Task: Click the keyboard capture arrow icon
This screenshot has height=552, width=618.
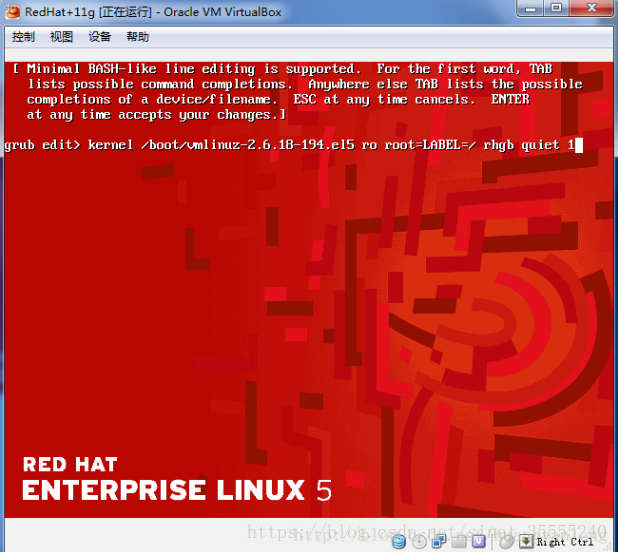Action: point(526,541)
